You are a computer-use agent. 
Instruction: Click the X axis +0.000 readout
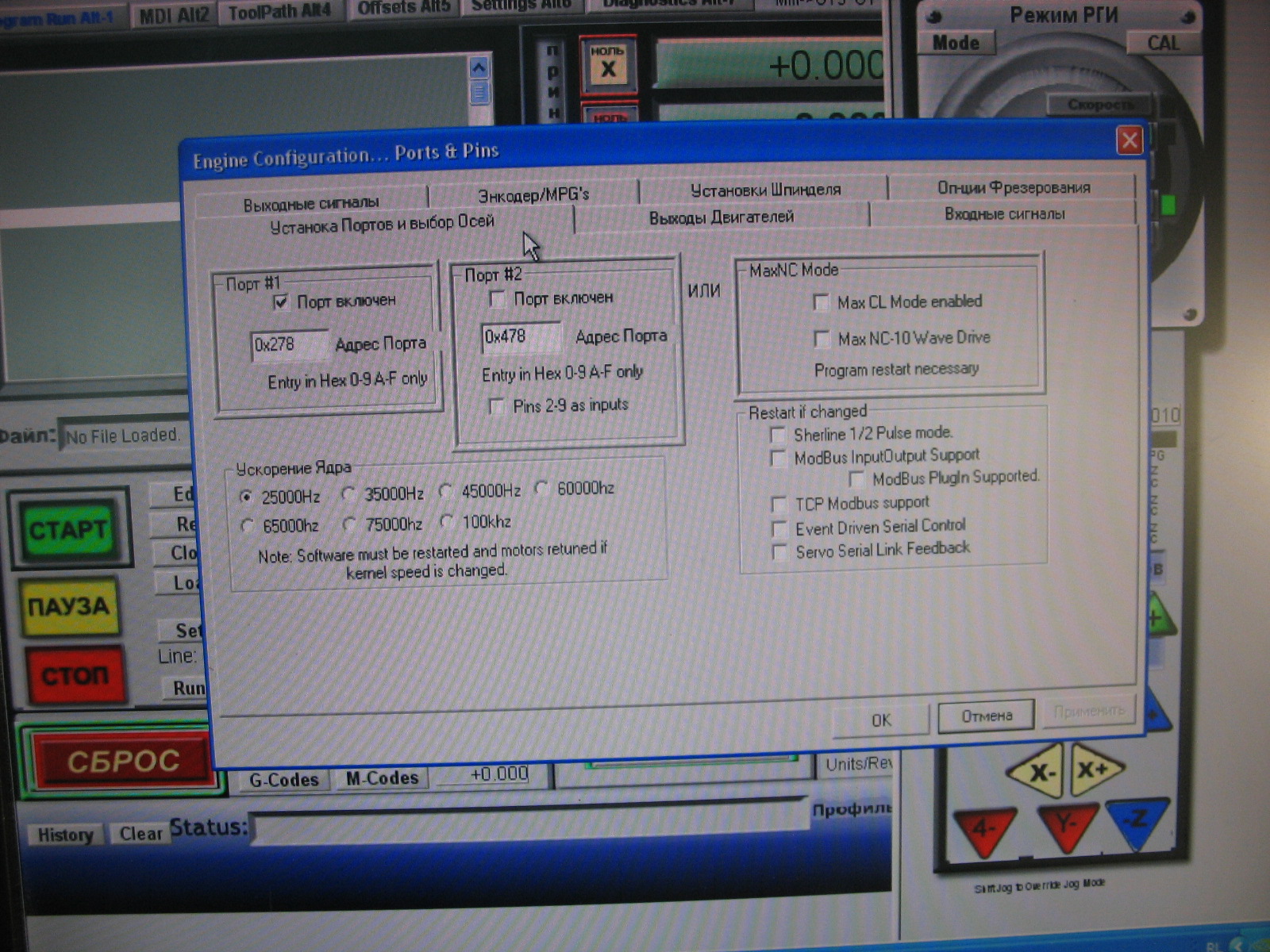tap(768, 65)
